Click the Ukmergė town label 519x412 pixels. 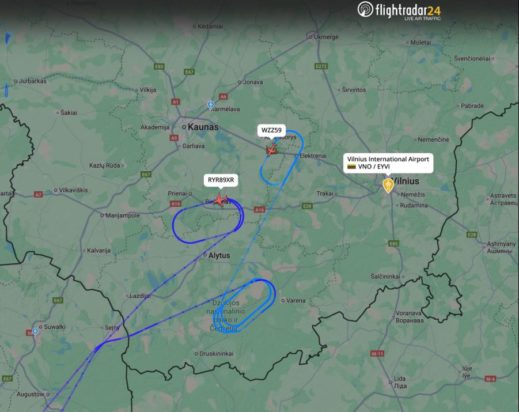tap(326, 37)
